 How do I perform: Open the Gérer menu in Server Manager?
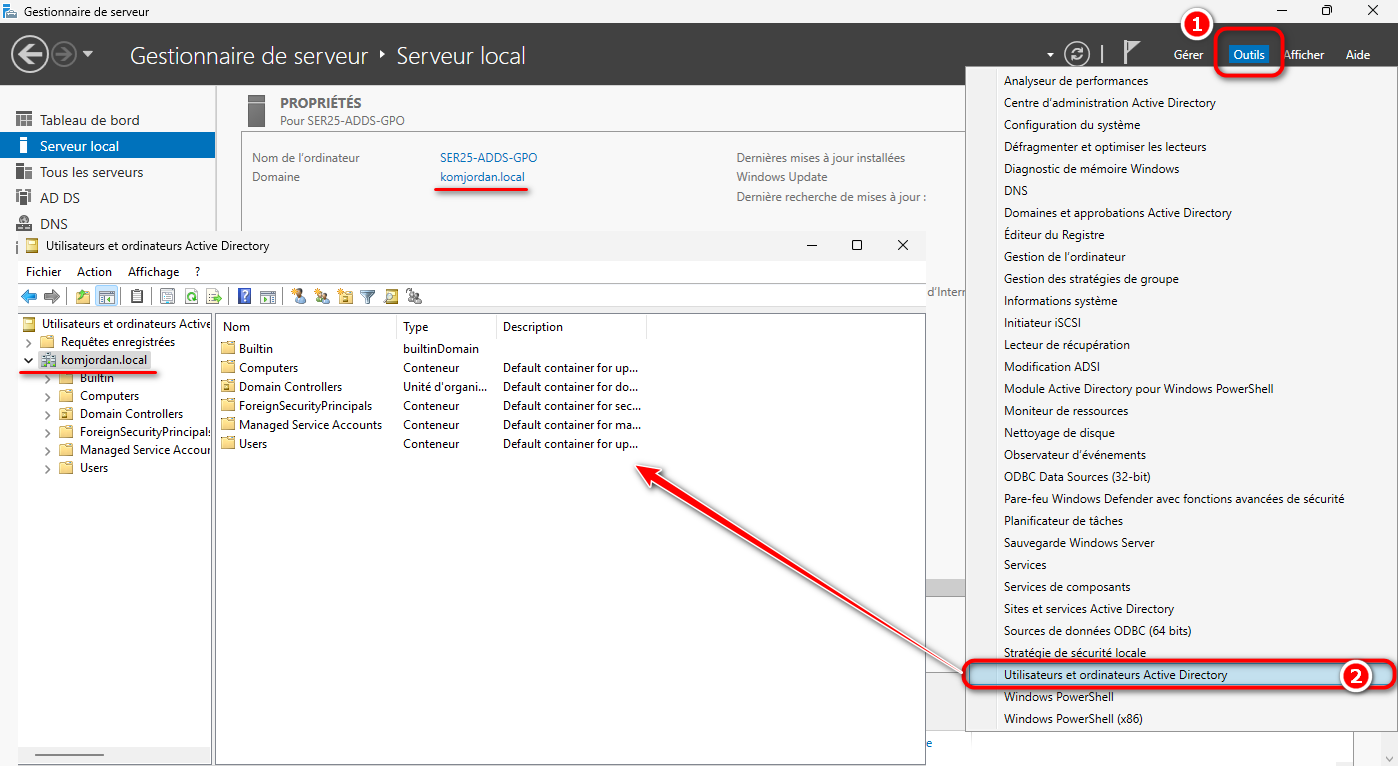(x=1188, y=55)
